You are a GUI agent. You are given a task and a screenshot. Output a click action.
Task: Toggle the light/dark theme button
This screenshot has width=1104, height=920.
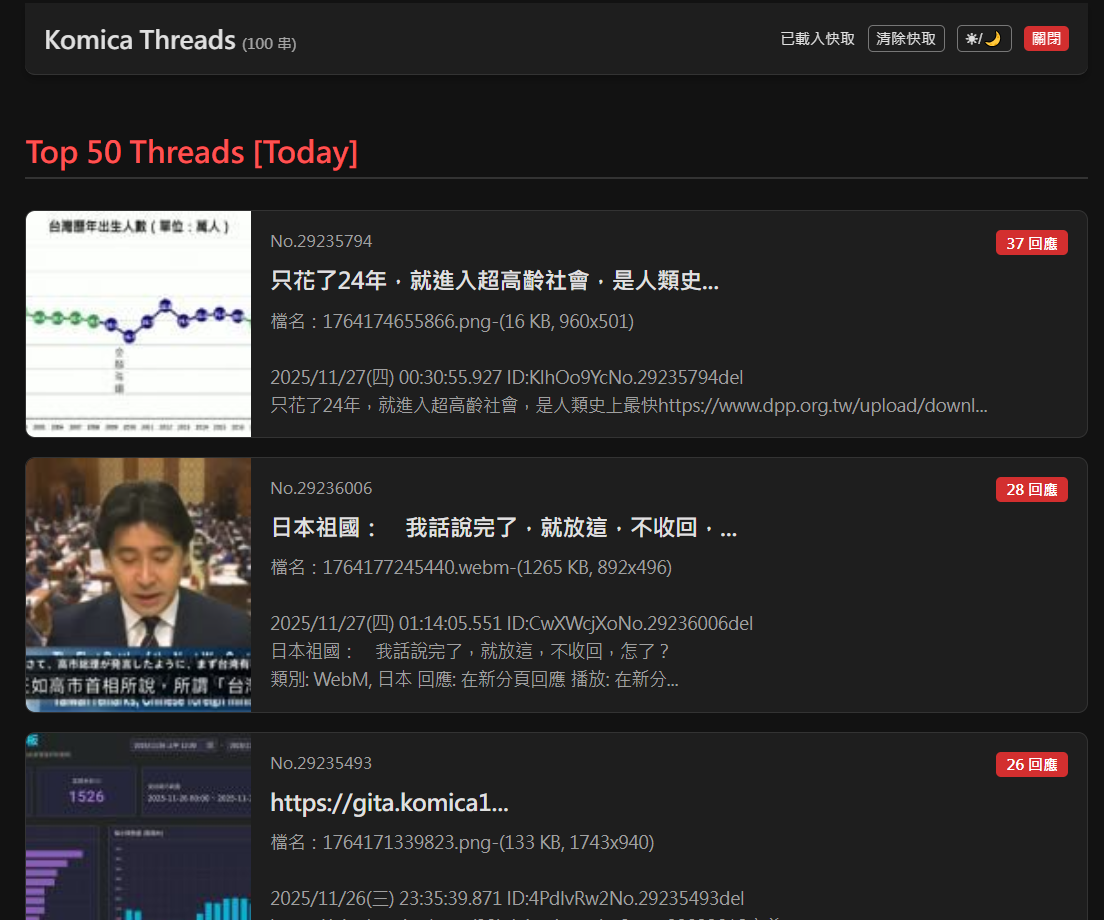pyautogui.click(x=984, y=39)
